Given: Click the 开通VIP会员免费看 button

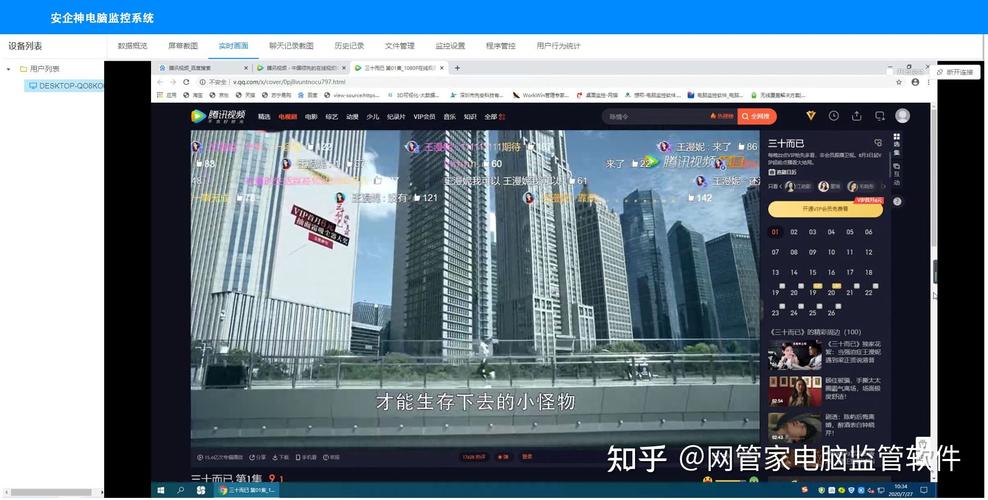Looking at the screenshot, I should (825, 209).
